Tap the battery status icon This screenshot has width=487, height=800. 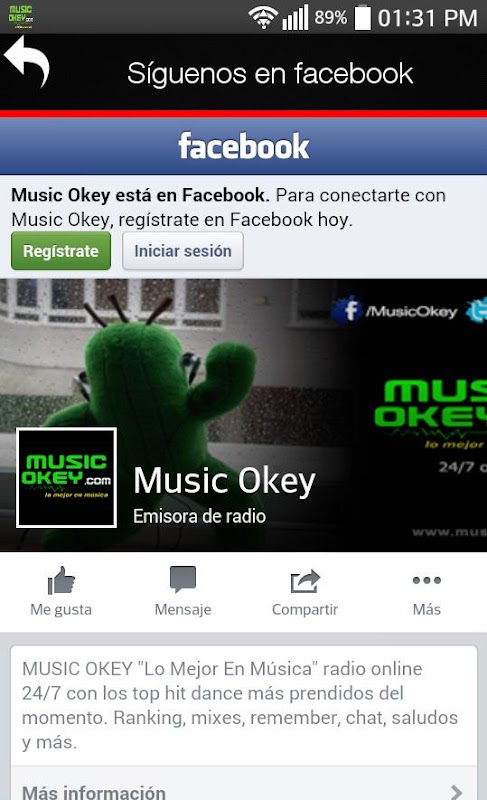[x=363, y=18]
